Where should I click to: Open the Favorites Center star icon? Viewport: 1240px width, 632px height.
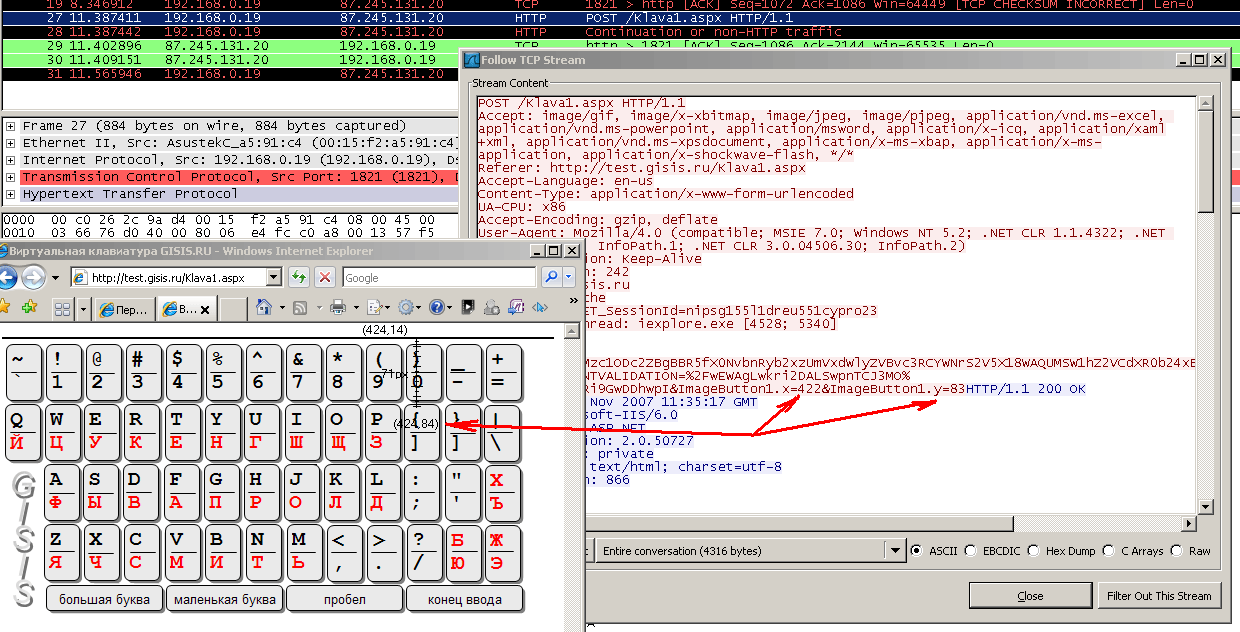point(4,307)
